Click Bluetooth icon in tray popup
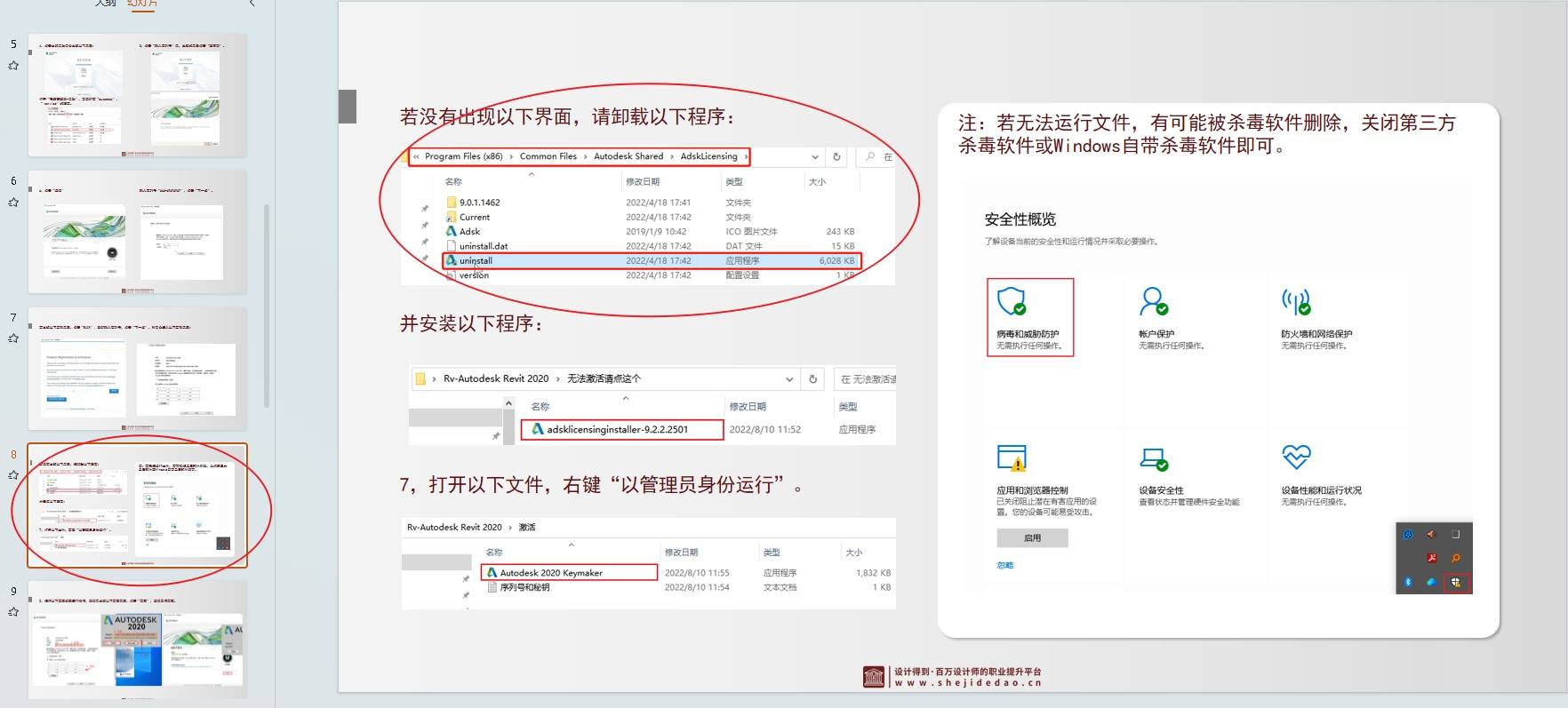 [1408, 582]
